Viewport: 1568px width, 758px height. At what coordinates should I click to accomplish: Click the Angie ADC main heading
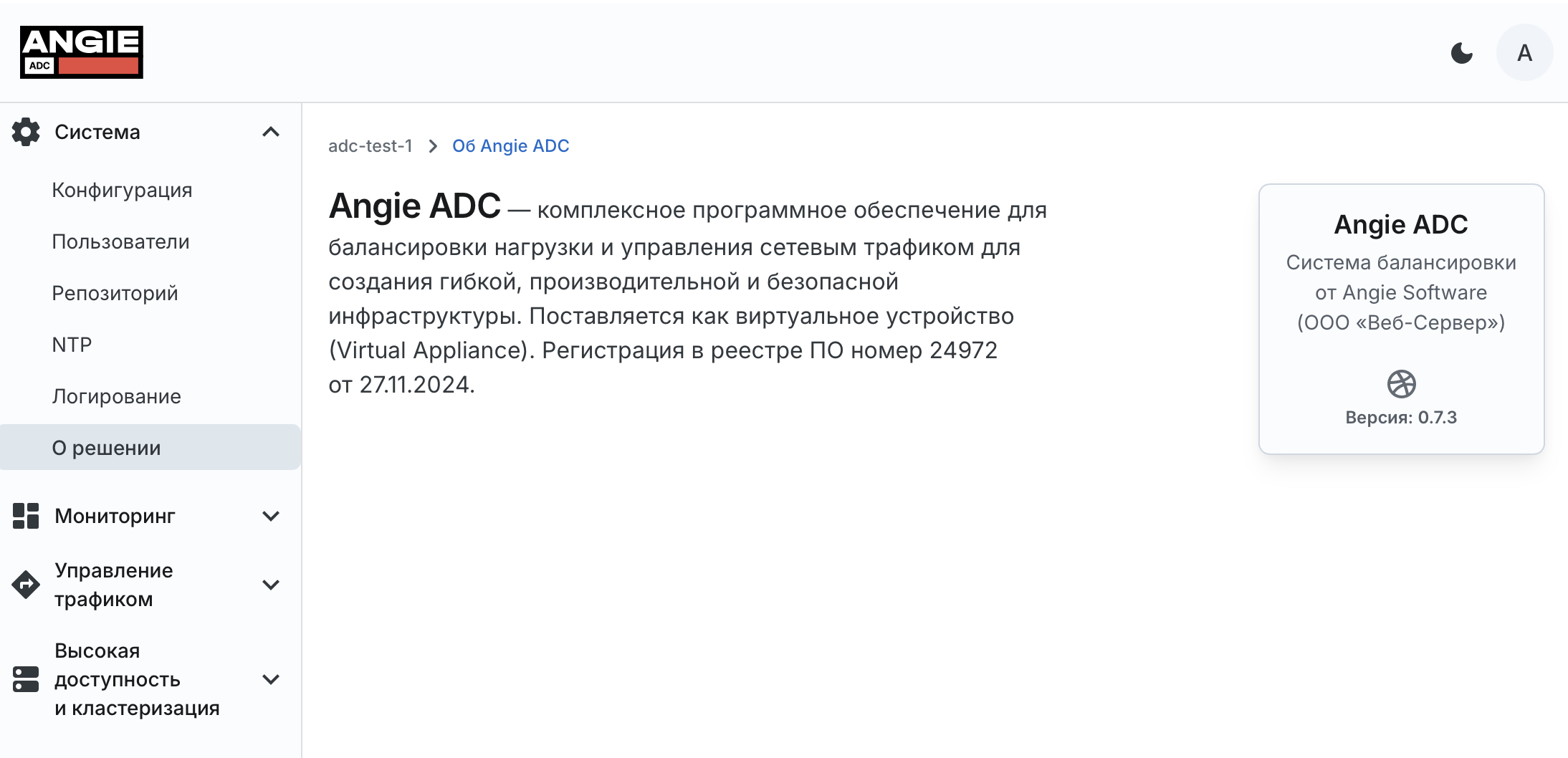tap(414, 206)
